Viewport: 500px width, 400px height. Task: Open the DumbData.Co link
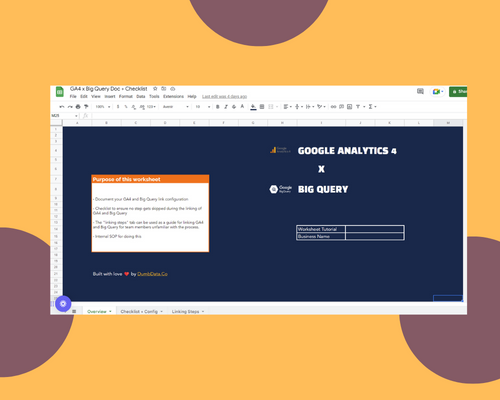[x=152, y=274]
